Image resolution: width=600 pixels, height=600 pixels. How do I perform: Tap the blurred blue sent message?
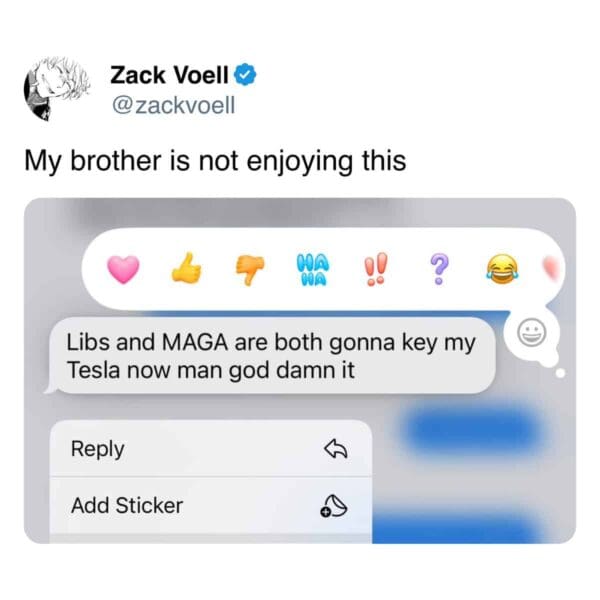pos(476,429)
